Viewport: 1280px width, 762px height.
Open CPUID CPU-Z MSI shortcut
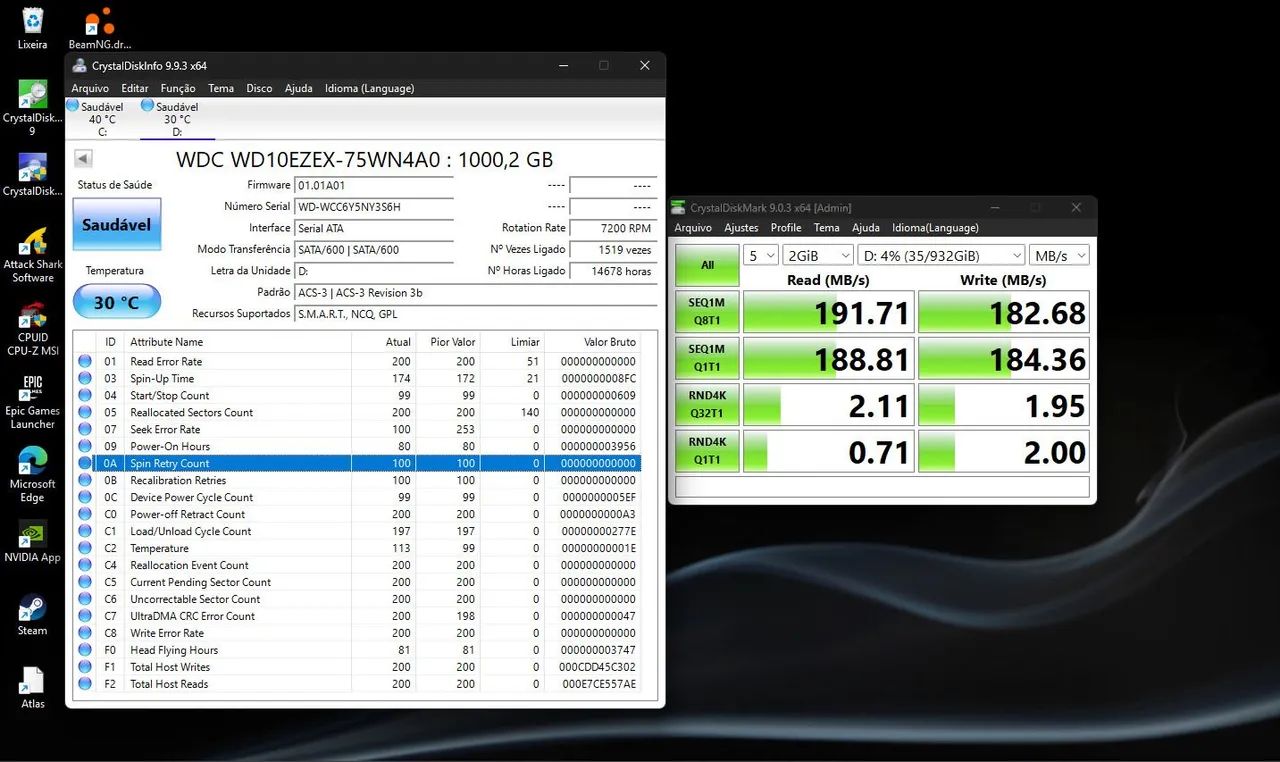point(33,328)
